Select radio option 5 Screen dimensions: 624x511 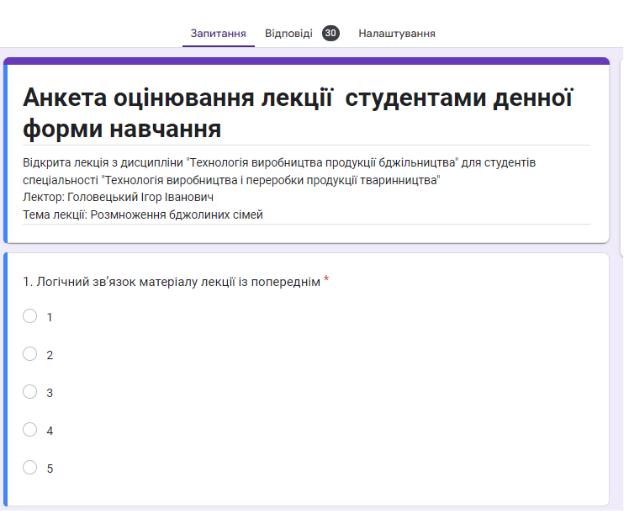(x=30, y=467)
